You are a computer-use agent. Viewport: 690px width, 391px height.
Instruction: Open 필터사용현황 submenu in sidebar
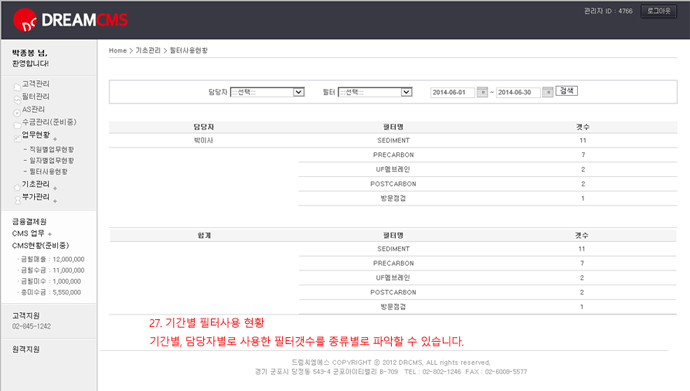point(48,172)
